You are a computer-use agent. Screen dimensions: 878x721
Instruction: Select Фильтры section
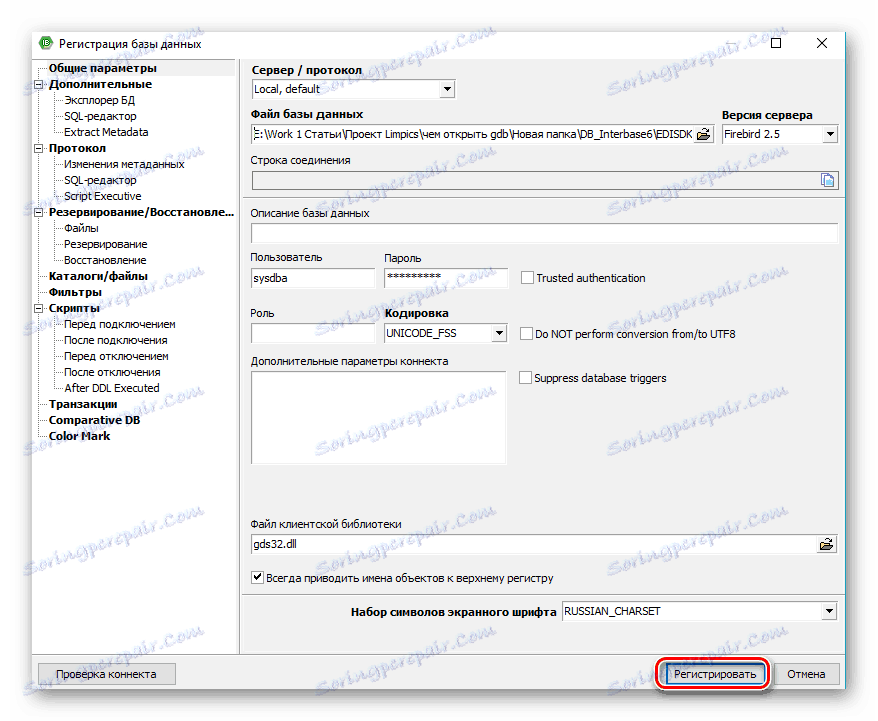point(75,292)
